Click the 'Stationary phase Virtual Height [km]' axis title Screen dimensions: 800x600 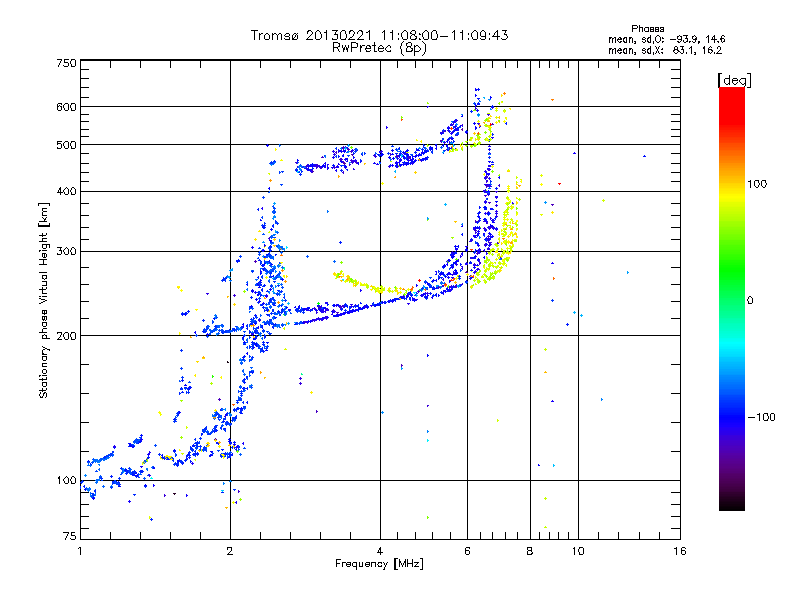44,300
